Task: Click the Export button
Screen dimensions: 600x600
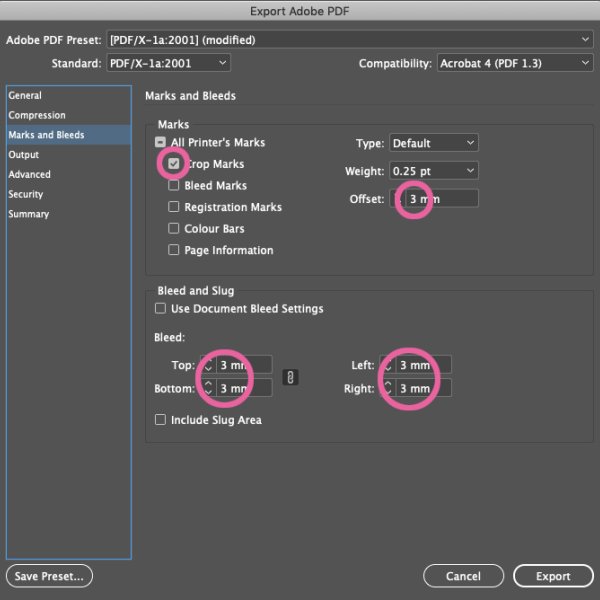Action: (553, 576)
